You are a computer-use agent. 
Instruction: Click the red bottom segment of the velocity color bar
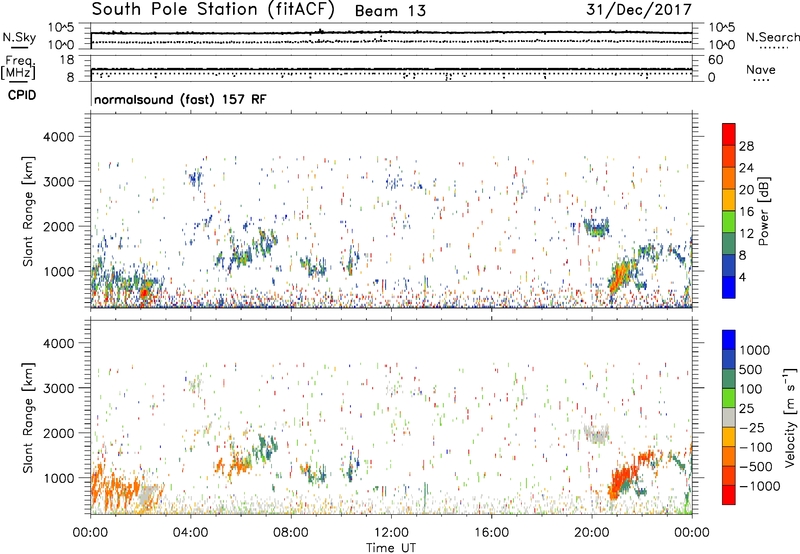click(729, 495)
